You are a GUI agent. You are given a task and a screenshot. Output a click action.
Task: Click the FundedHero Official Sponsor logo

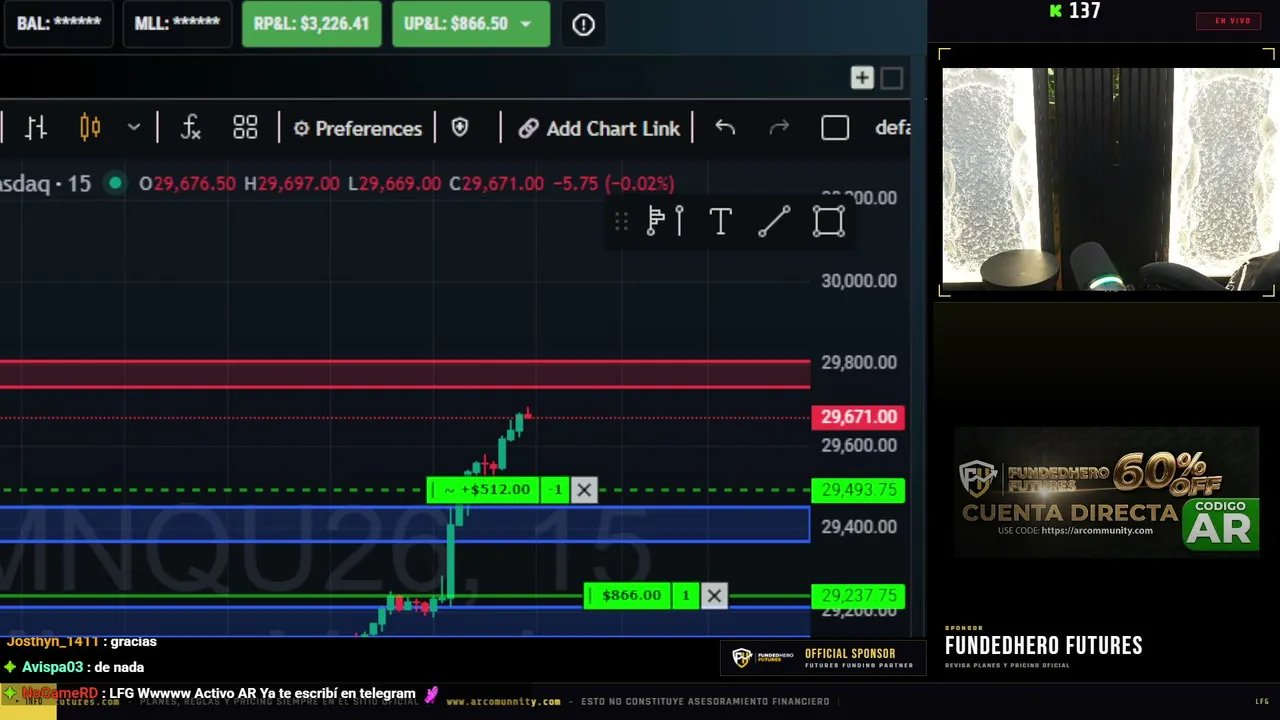(x=822, y=658)
